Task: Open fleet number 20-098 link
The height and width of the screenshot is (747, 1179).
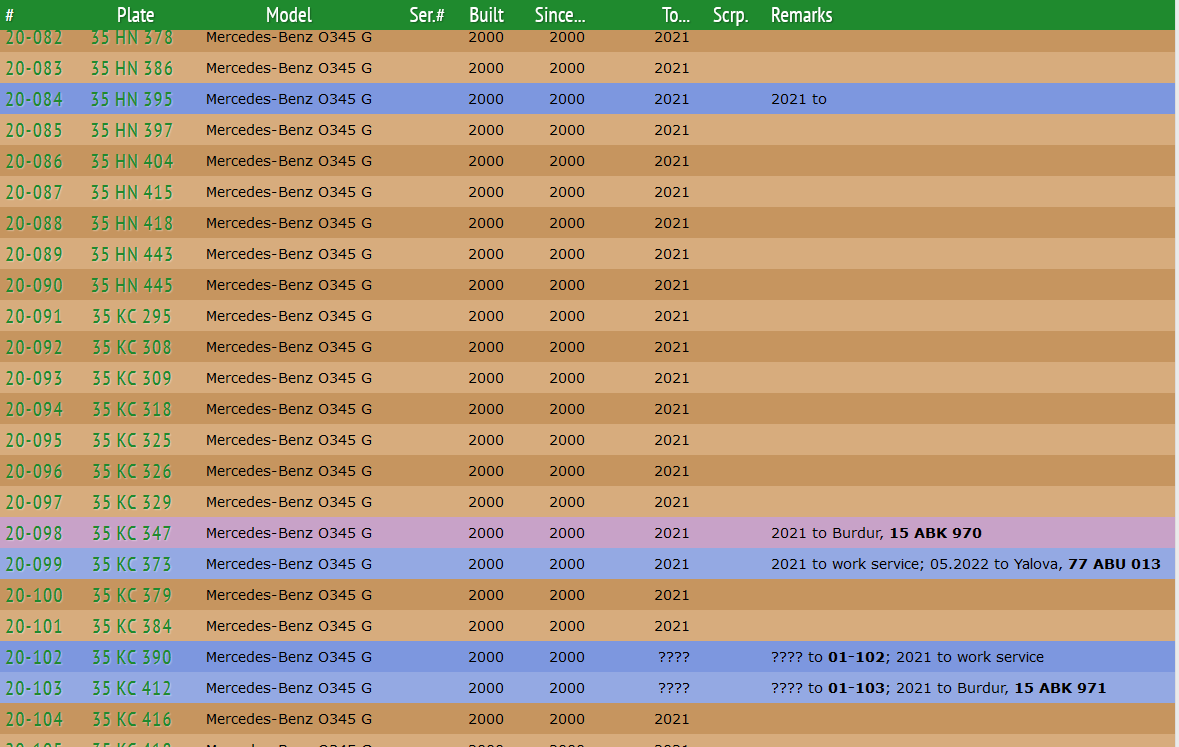Action: (34, 533)
